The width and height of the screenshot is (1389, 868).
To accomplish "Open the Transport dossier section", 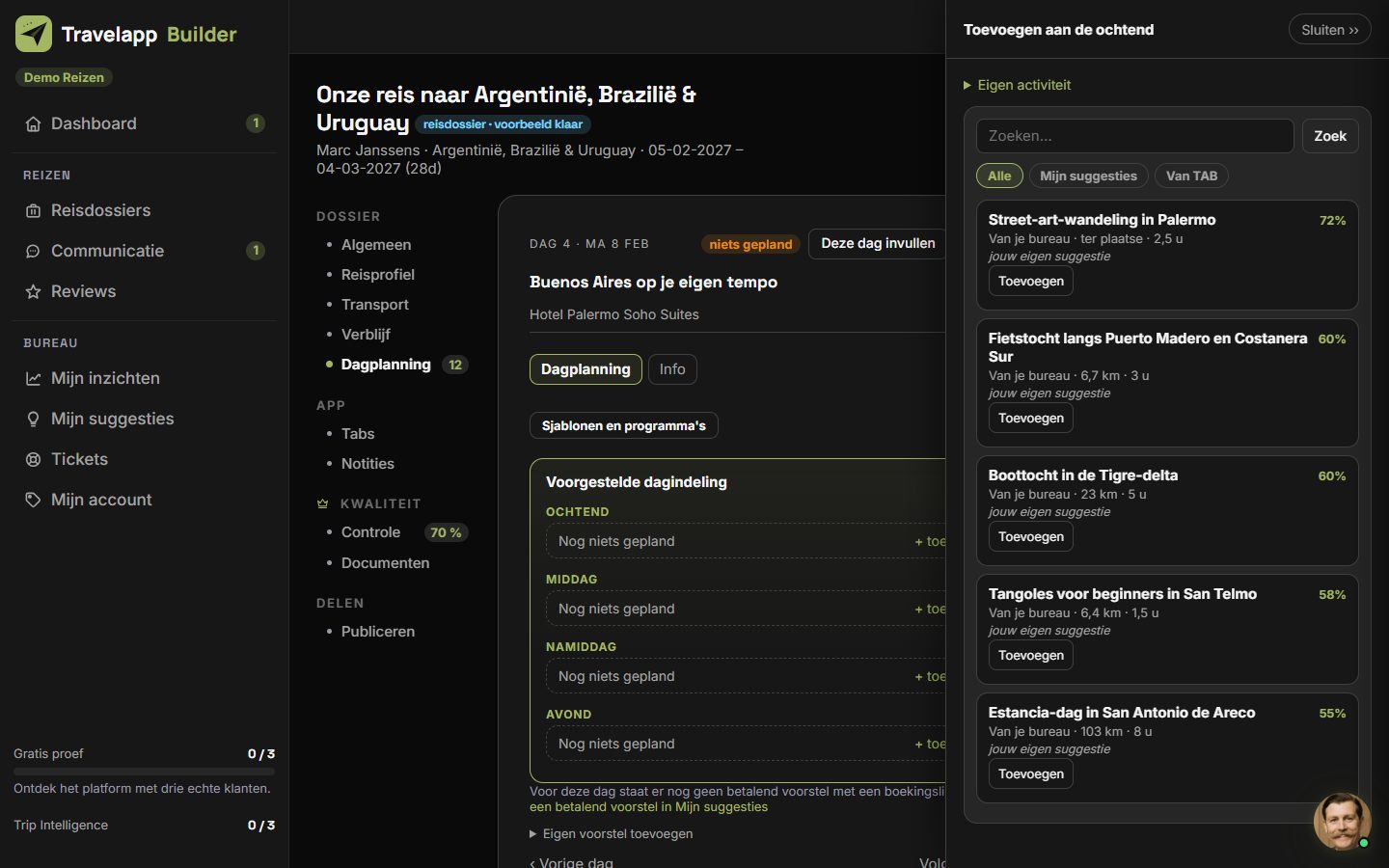I will click(x=374, y=305).
